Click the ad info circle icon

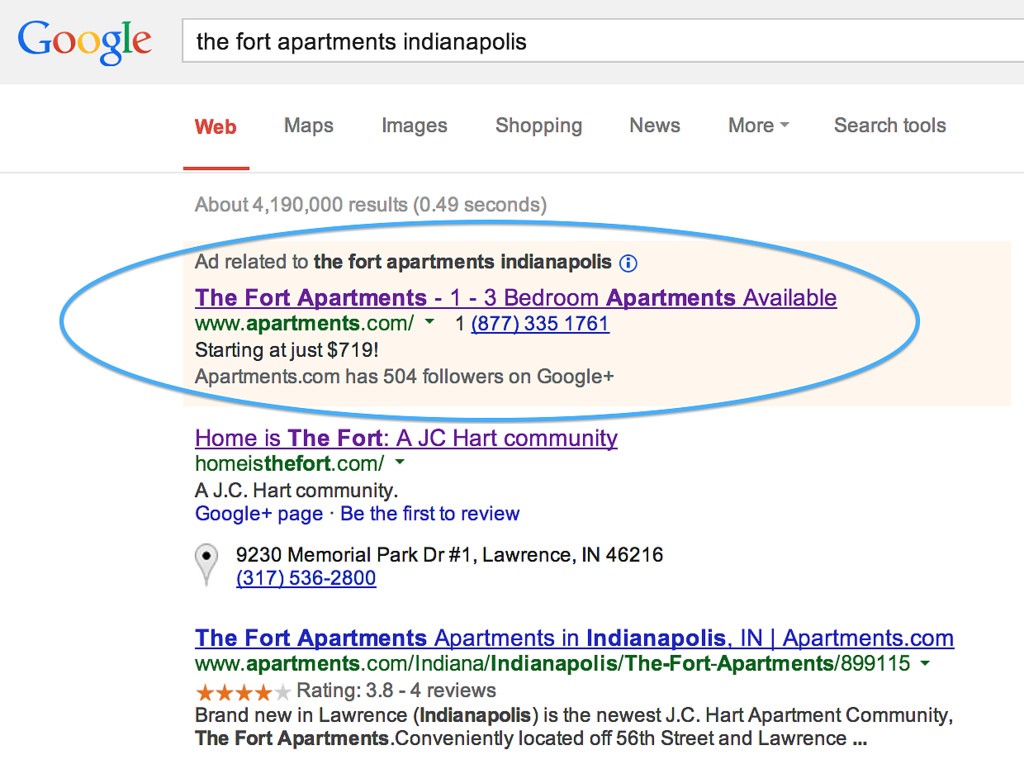point(628,263)
